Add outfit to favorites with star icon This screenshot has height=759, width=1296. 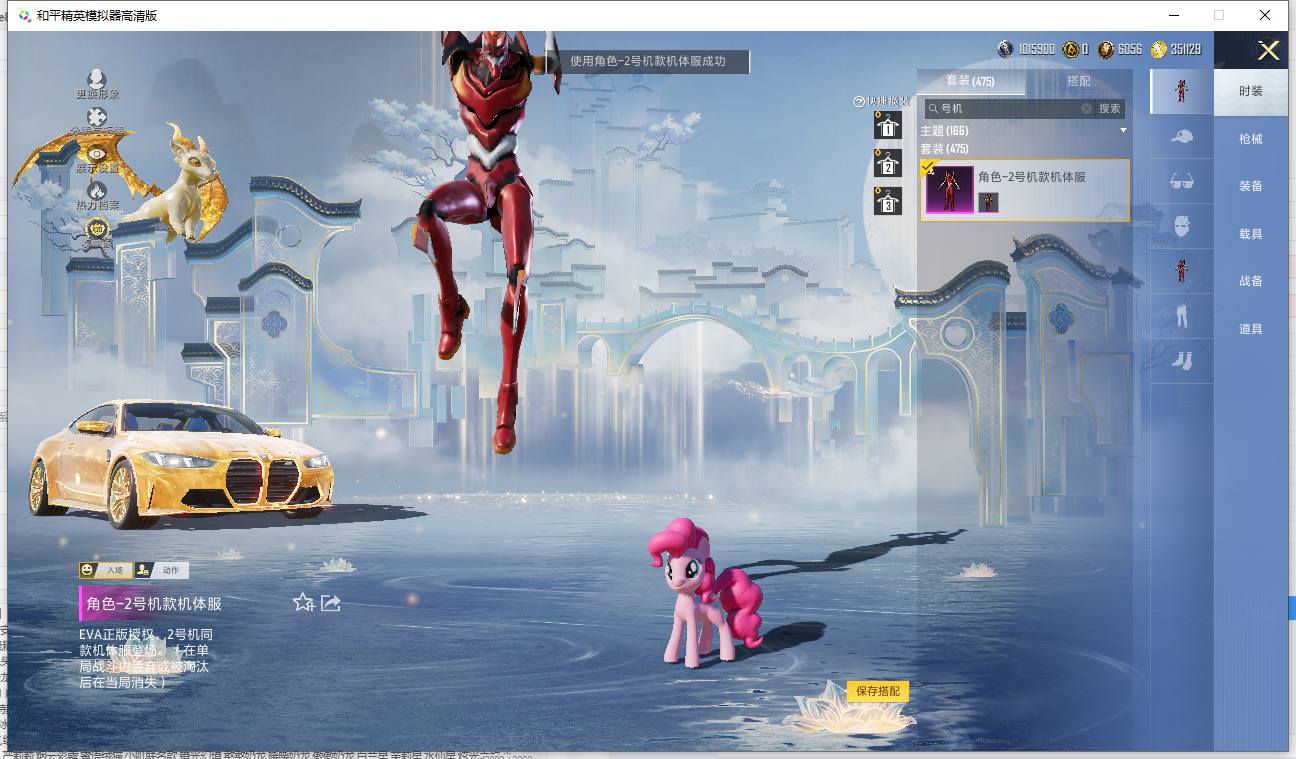pyautogui.click(x=304, y=602)
